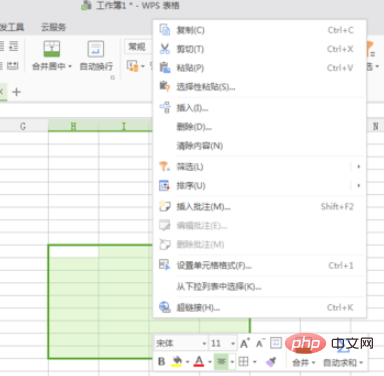
Task: Click the Cut (剪切) scissors icon
Action: pyautogui.click(x=165, y=49)
